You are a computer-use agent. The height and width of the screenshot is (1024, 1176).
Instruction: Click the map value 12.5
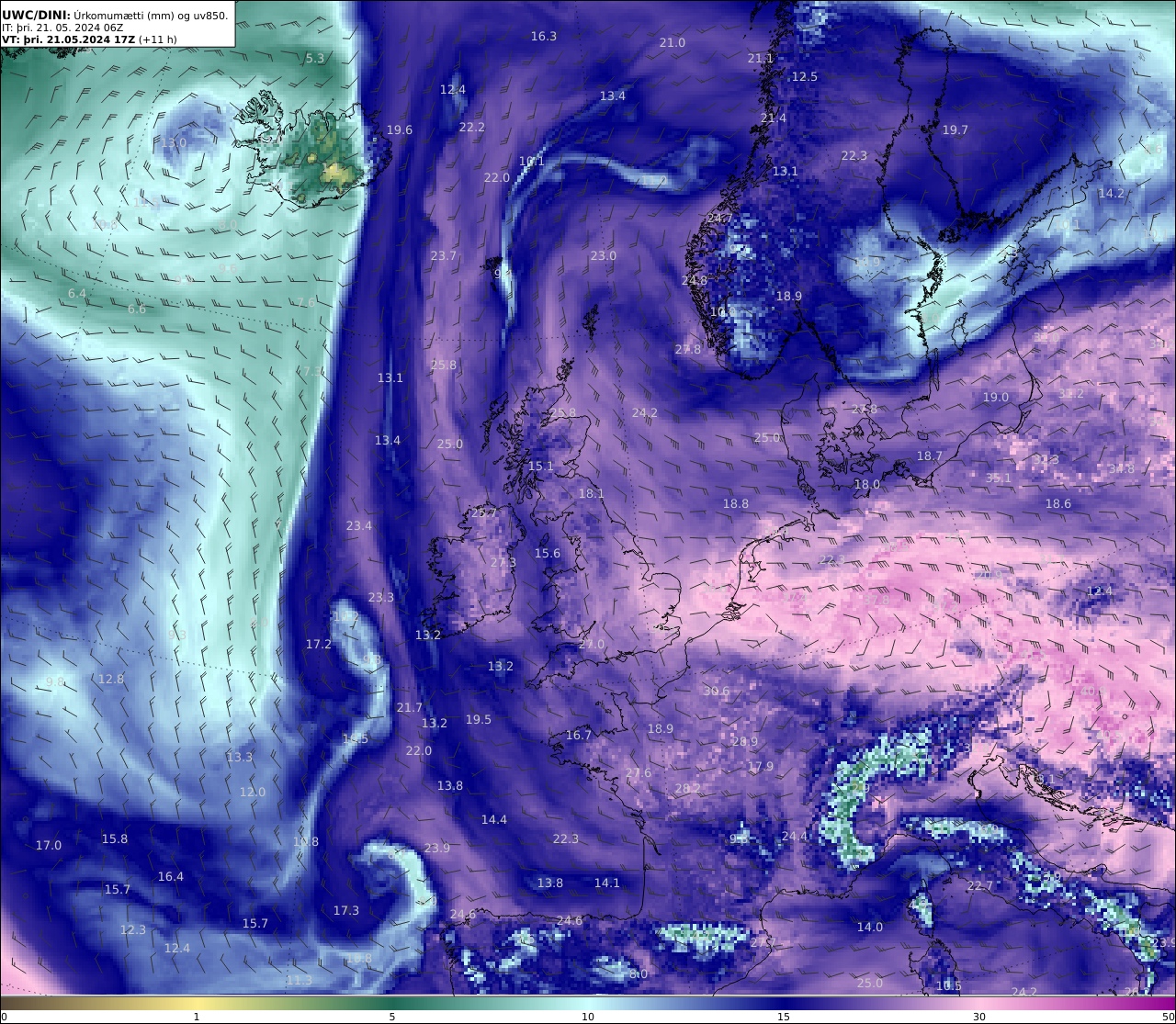(x=805, y=77)
